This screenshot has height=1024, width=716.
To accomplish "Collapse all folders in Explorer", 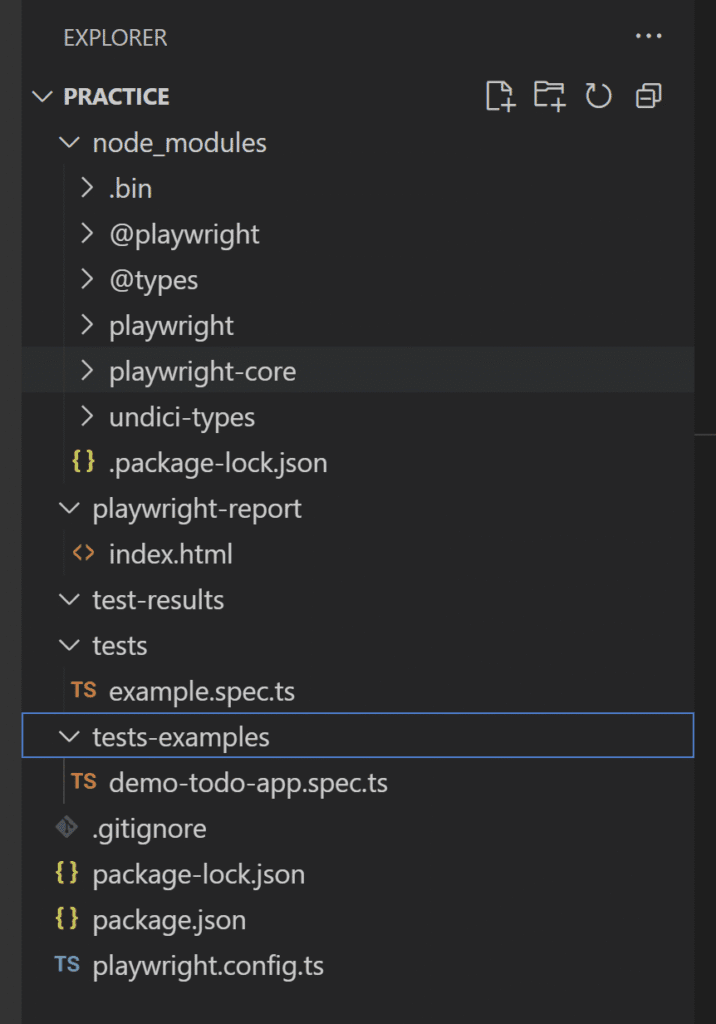I will [649, 96].
